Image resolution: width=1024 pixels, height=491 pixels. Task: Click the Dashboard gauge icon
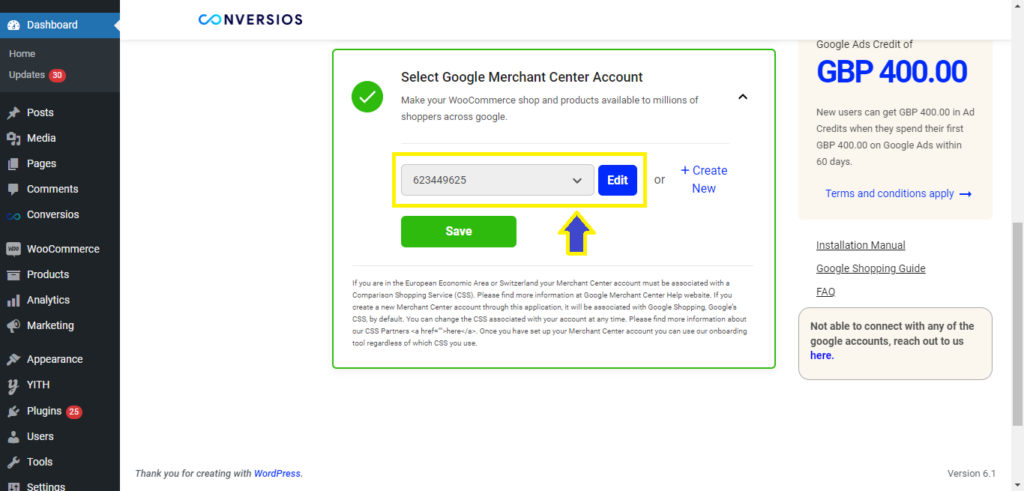pos(13,25)
